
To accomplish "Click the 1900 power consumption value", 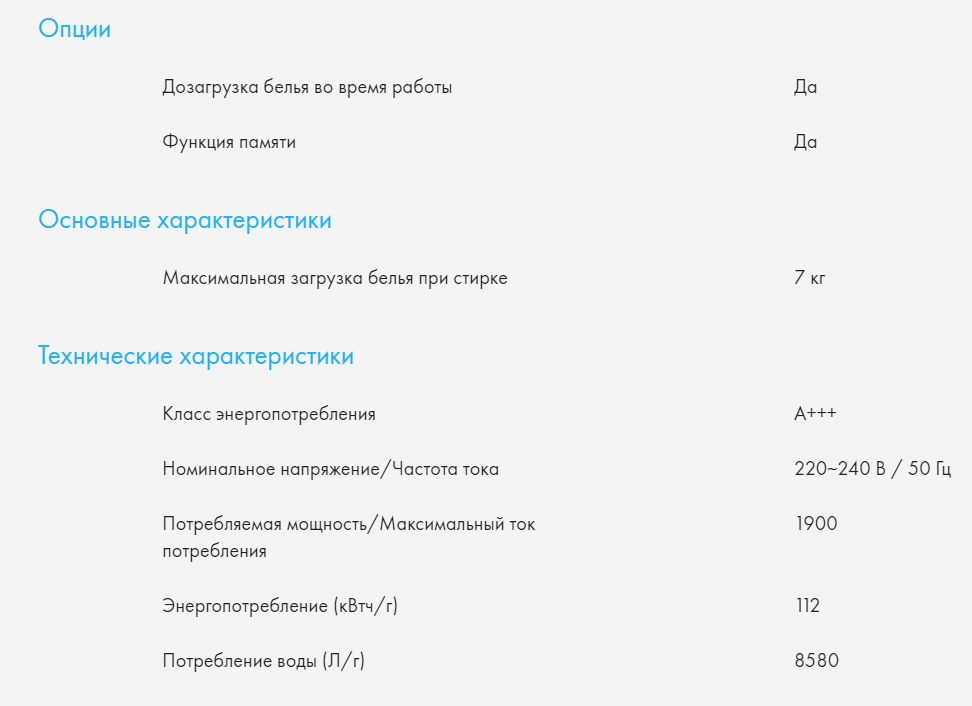I will pos(815,524).
